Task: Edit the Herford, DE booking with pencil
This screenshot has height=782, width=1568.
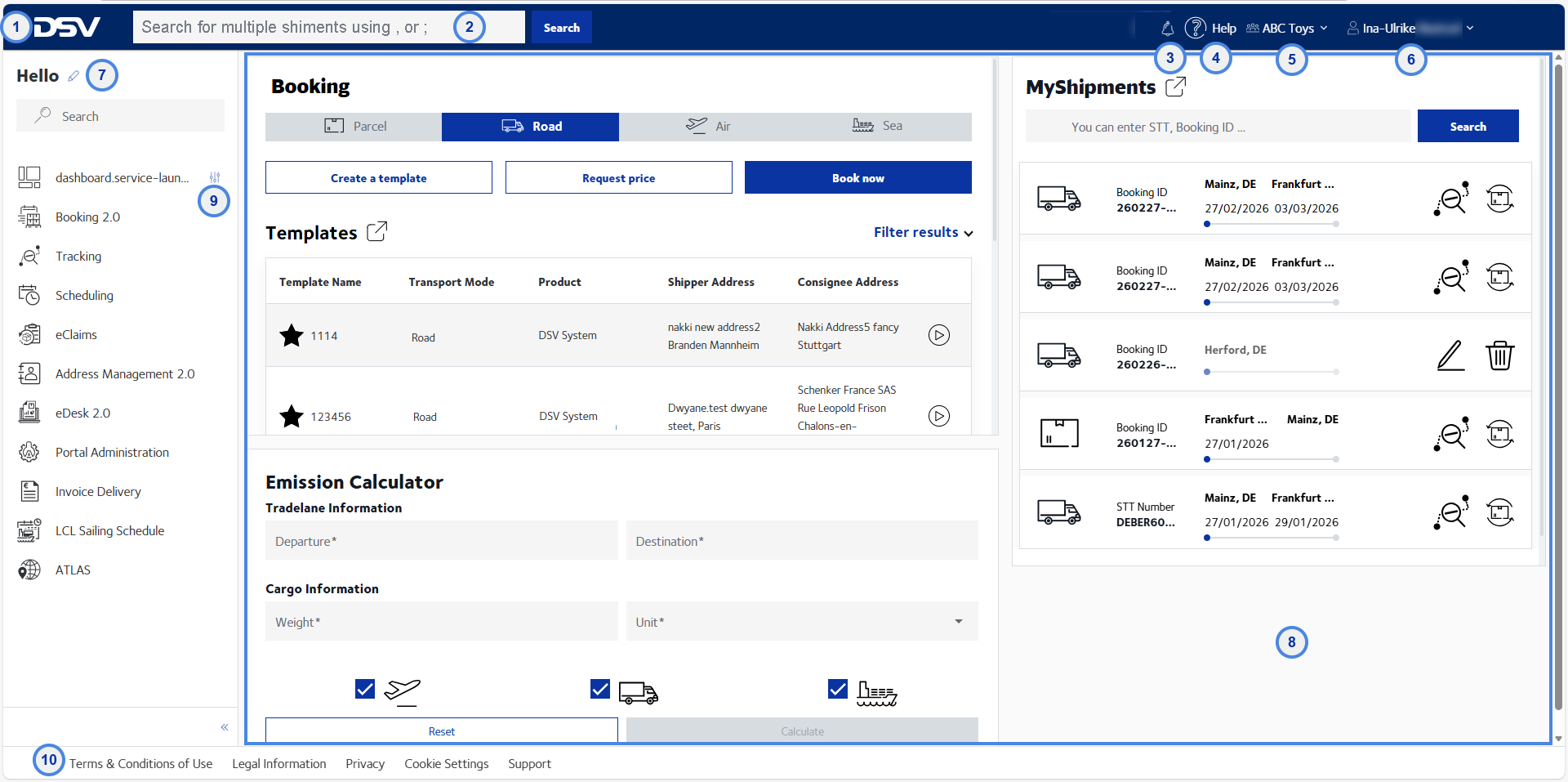Action: pyautogui.click(x=1450, y=355)
